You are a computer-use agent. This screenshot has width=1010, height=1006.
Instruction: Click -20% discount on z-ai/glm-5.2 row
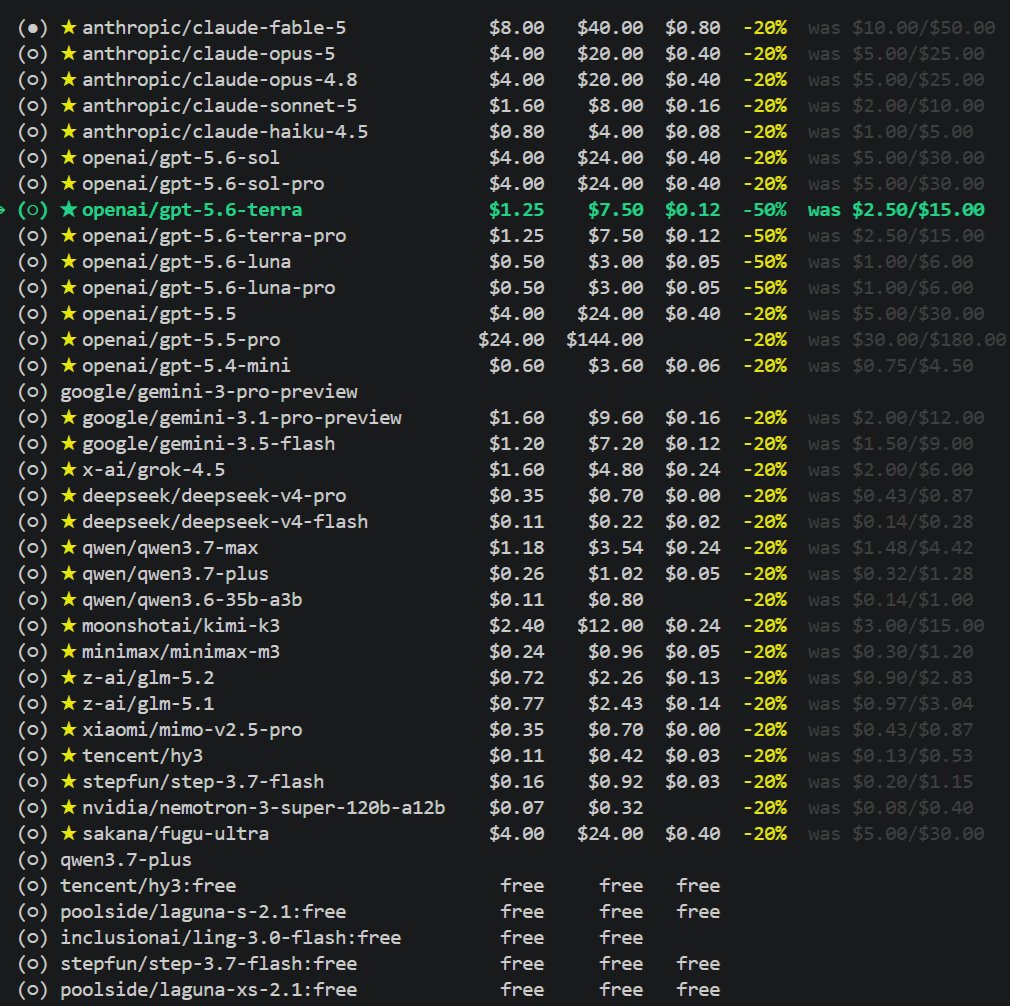coord(765,678)
